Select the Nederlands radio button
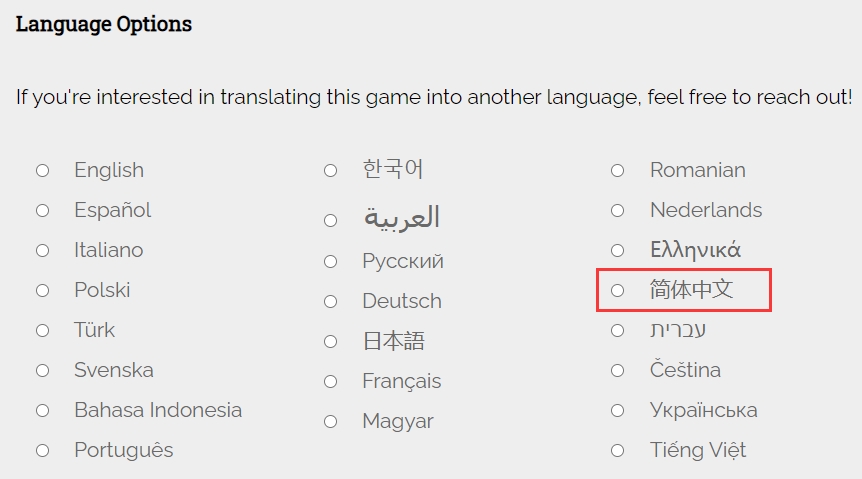This screenshot has height=479, width=862. [618, 211]
